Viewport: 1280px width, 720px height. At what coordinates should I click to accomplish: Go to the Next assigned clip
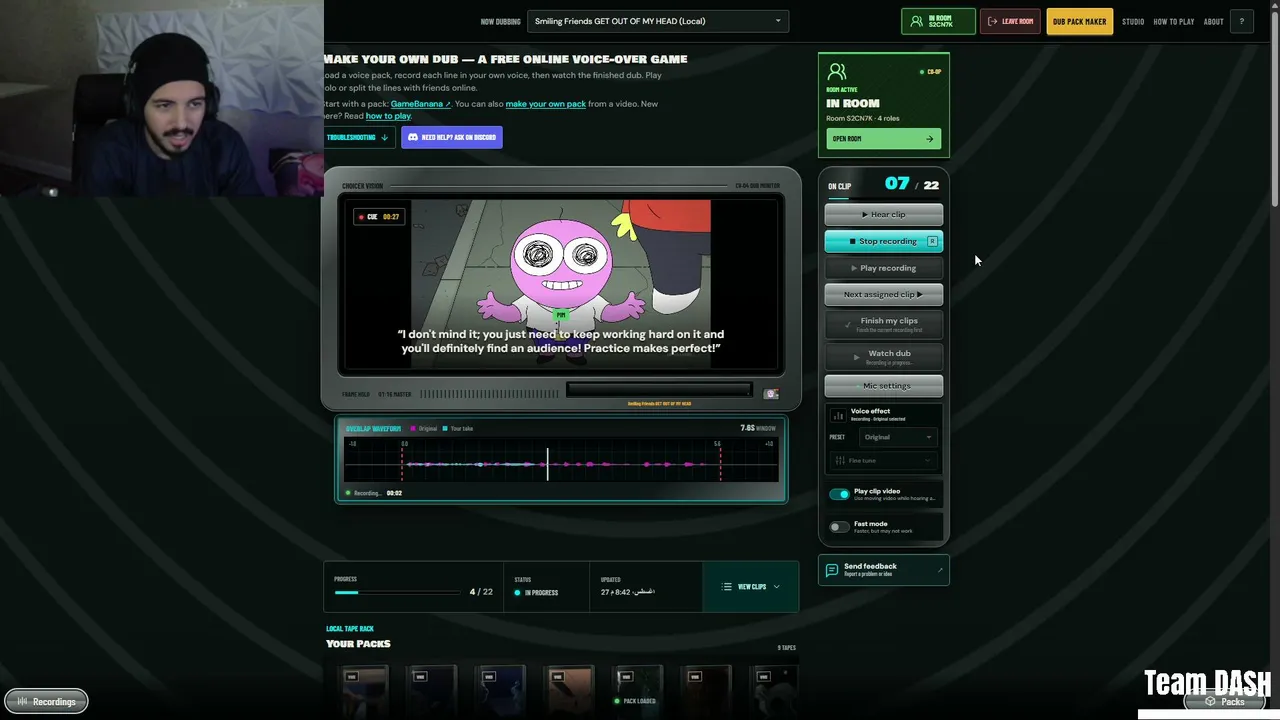pyautogui.click(x=883, y=294)
